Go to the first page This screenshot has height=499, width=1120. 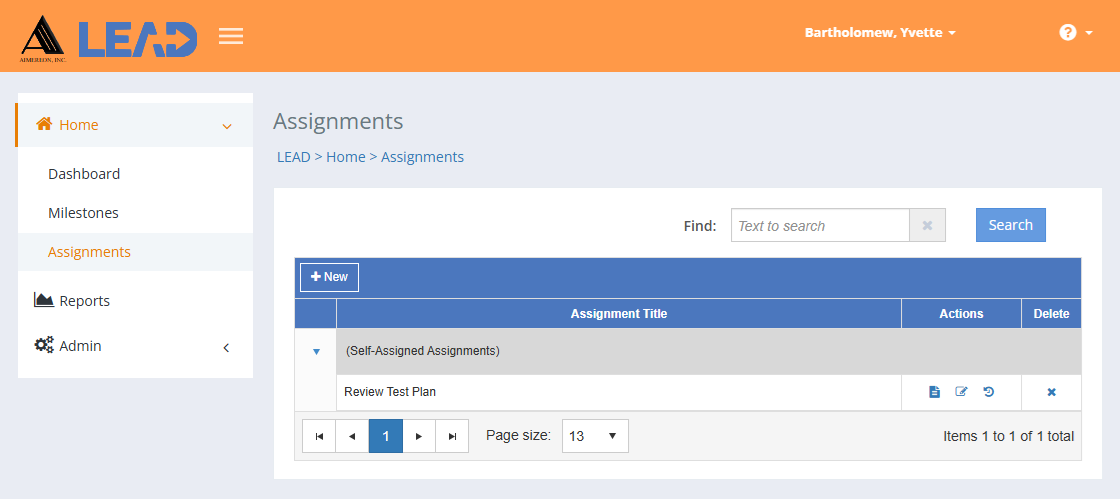(x=319, y=436)
